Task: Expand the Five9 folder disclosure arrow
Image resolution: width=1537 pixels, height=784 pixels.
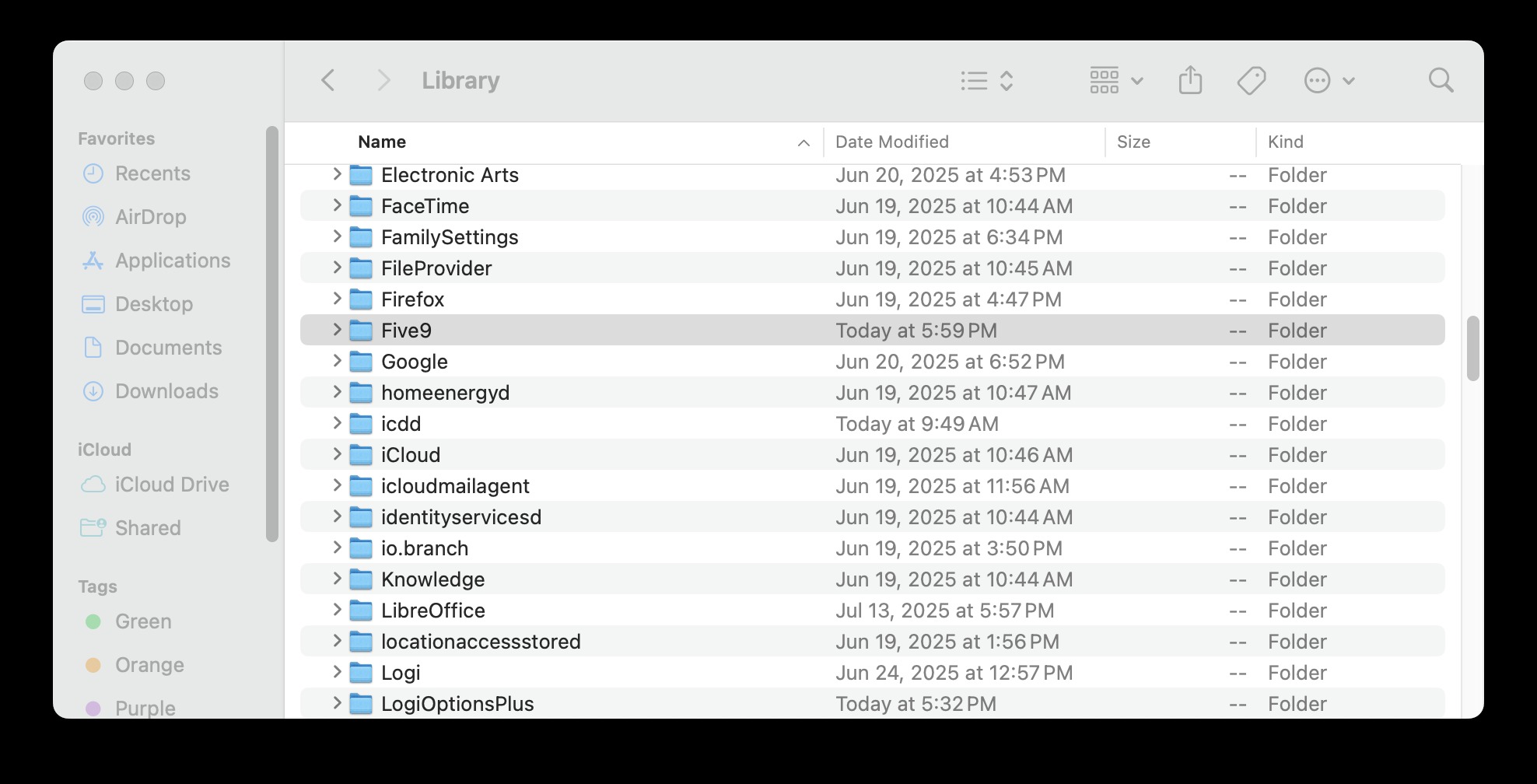Action: (337, 330)
